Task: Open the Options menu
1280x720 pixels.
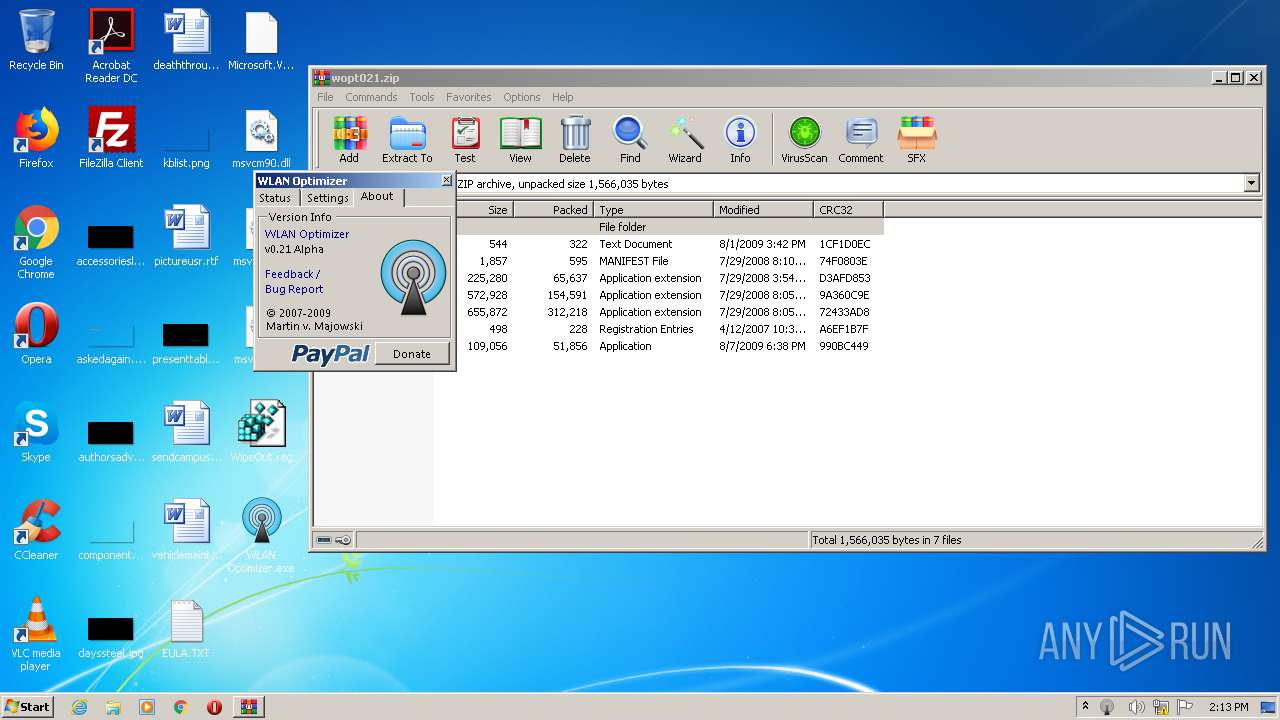Action: coord(521,97)
